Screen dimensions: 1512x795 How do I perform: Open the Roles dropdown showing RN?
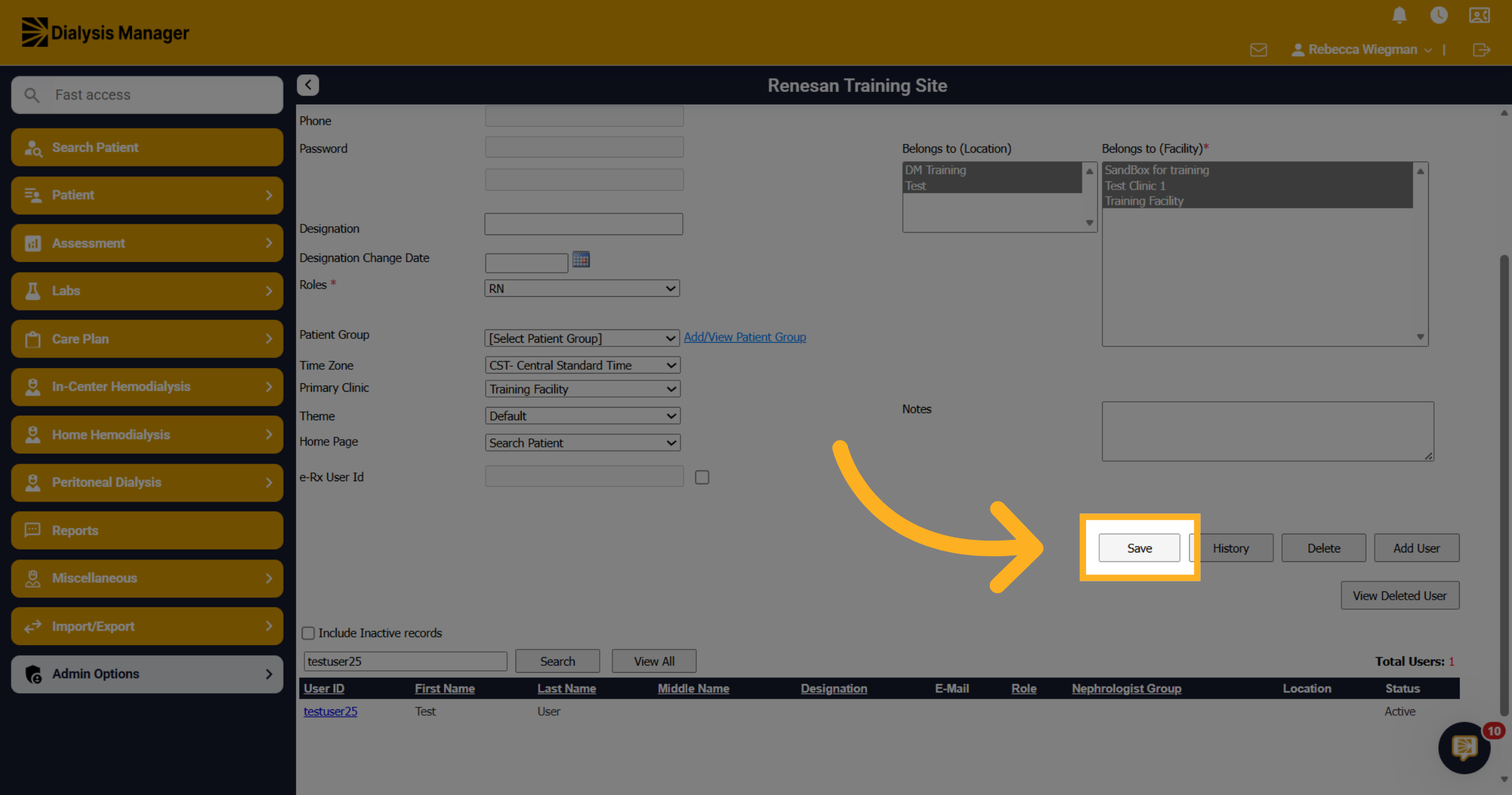[582, 289]
